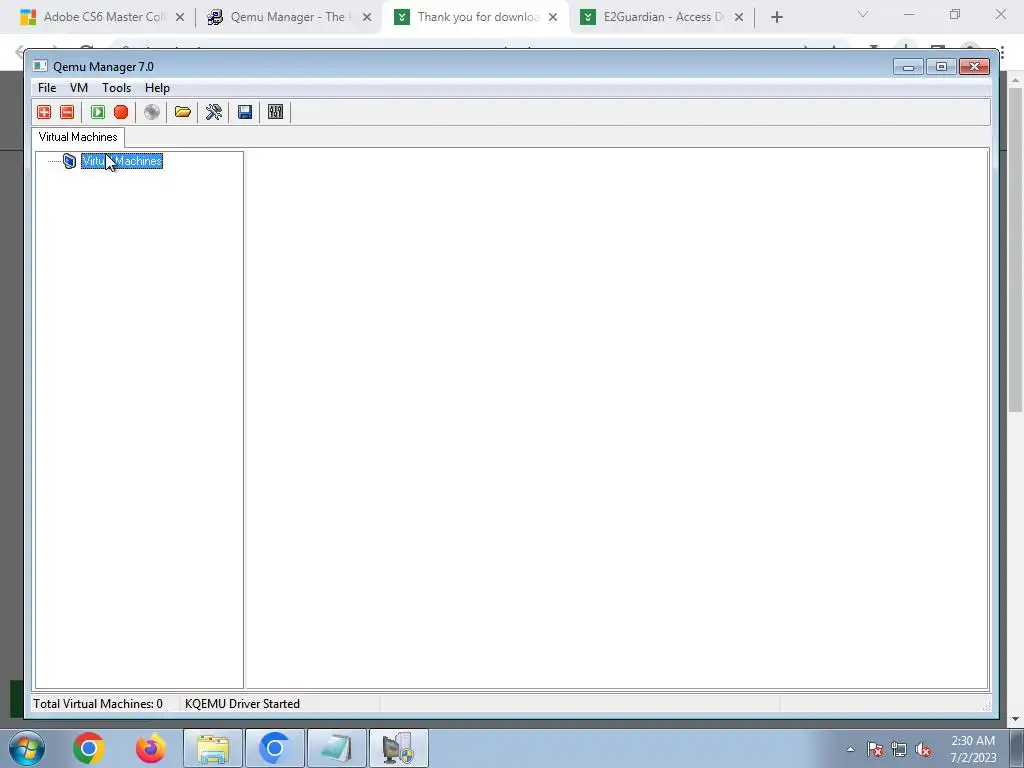Close the E2Guardian browser tab
This screenshot has width=1024, height=768.
(x=739, y=18)
